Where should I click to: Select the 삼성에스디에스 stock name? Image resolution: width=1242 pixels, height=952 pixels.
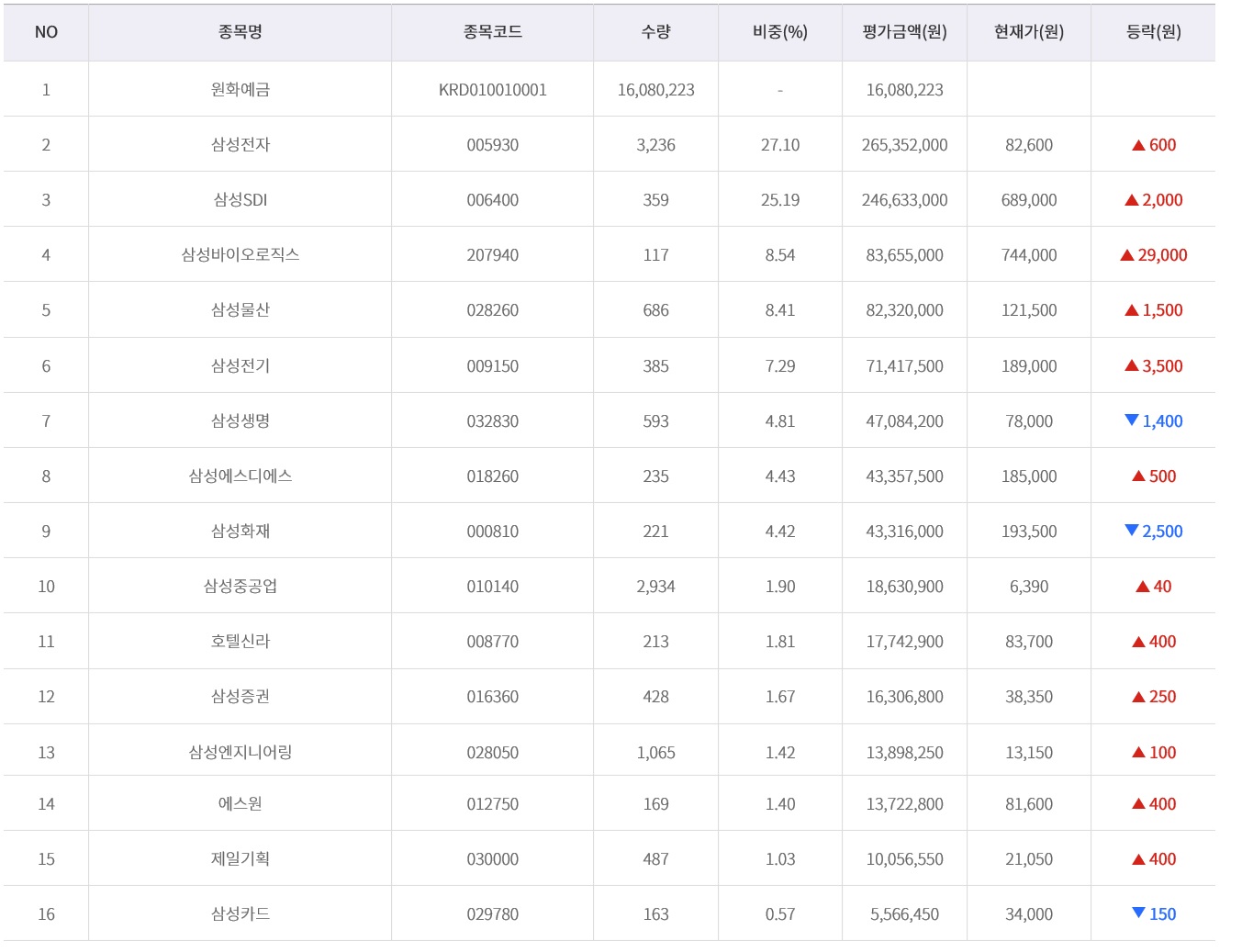[x=240, y=476]
